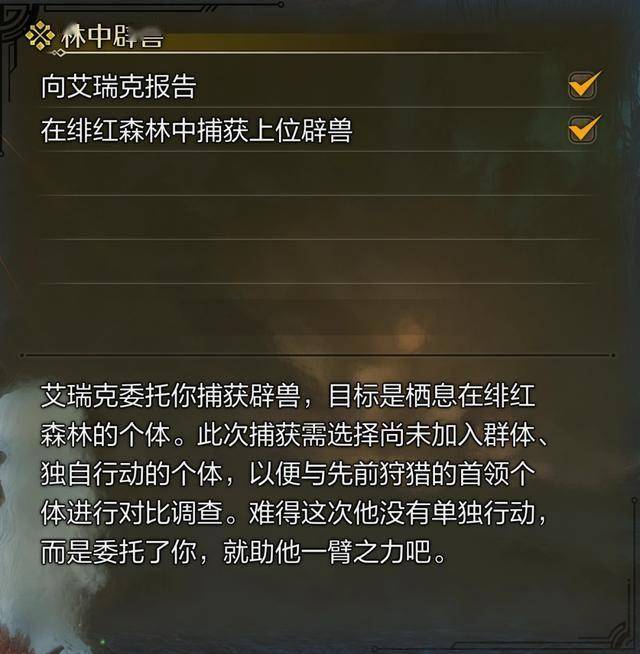
Task: Click the third empty objective row
Action: (317, 262)
